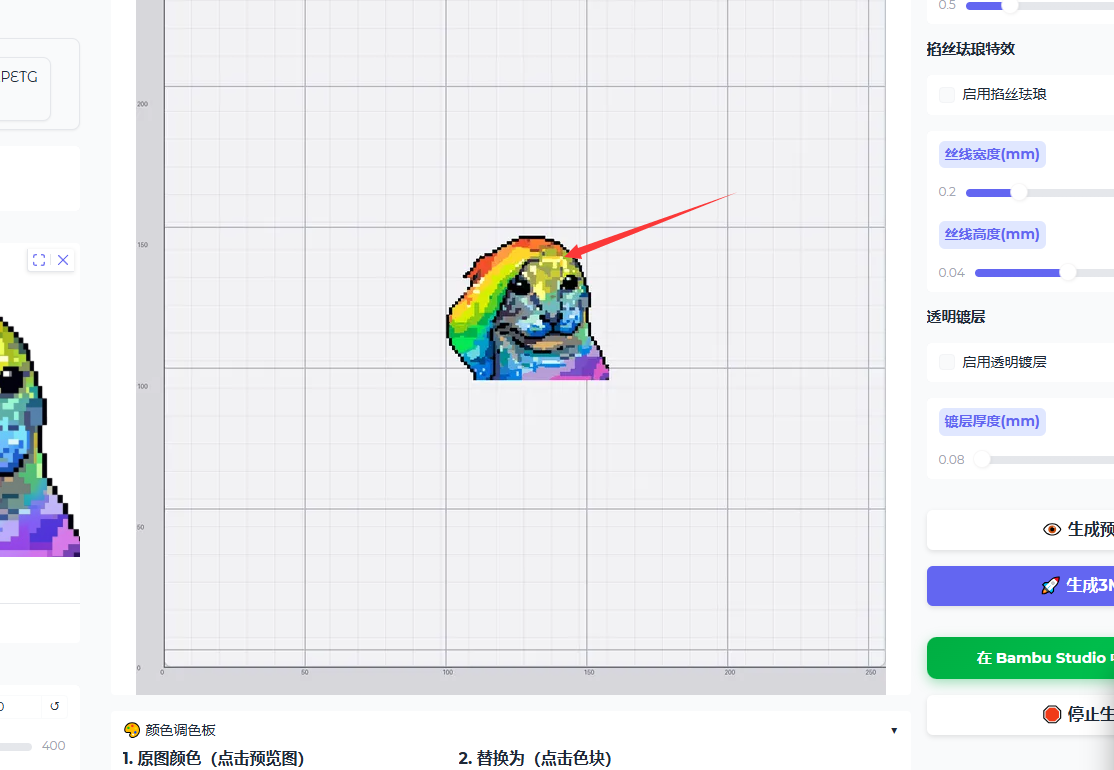1114x770 pixels.
Task: Click the reset rotation arrow icon
Action: (55, 706)
